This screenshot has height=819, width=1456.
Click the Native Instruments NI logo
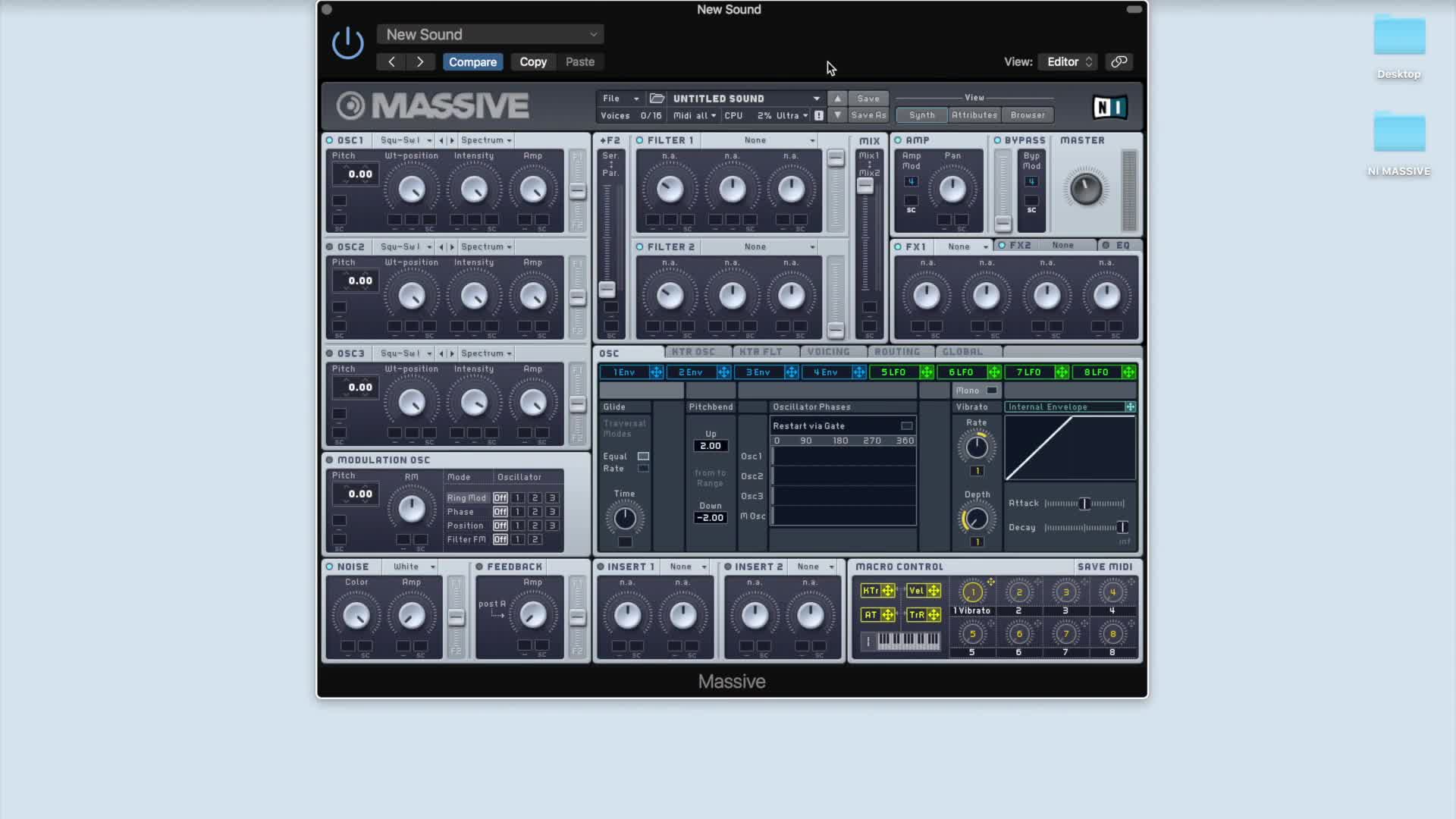1109,107
